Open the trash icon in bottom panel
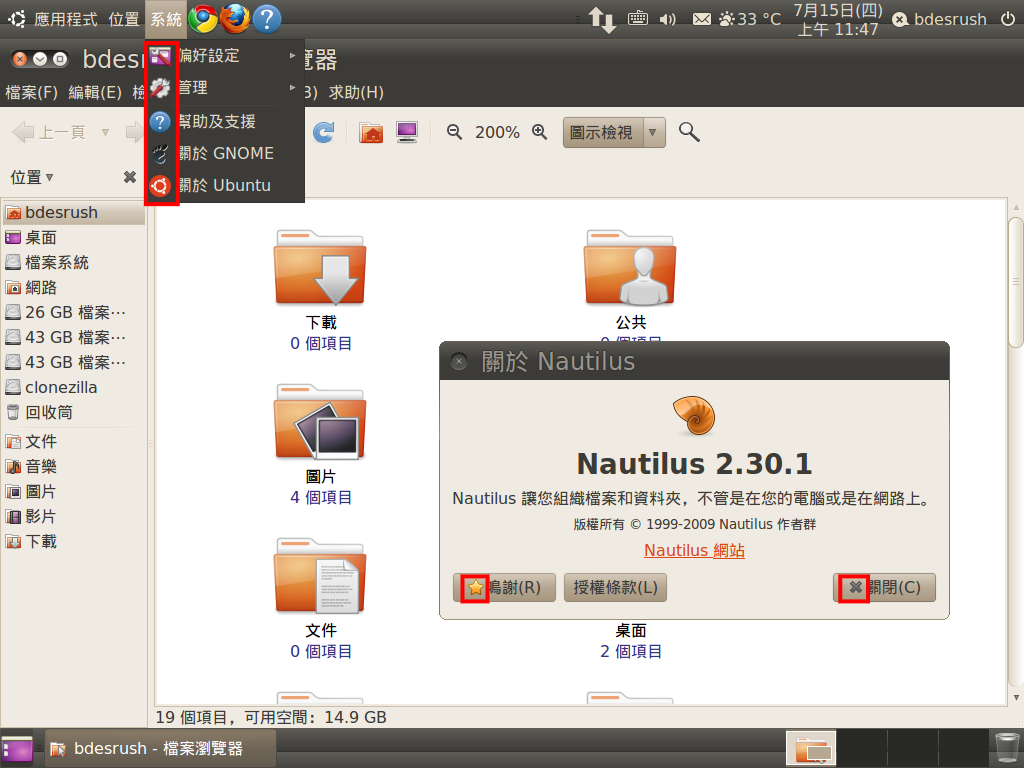1024x768 pixels. click(x=1006, y=748)
